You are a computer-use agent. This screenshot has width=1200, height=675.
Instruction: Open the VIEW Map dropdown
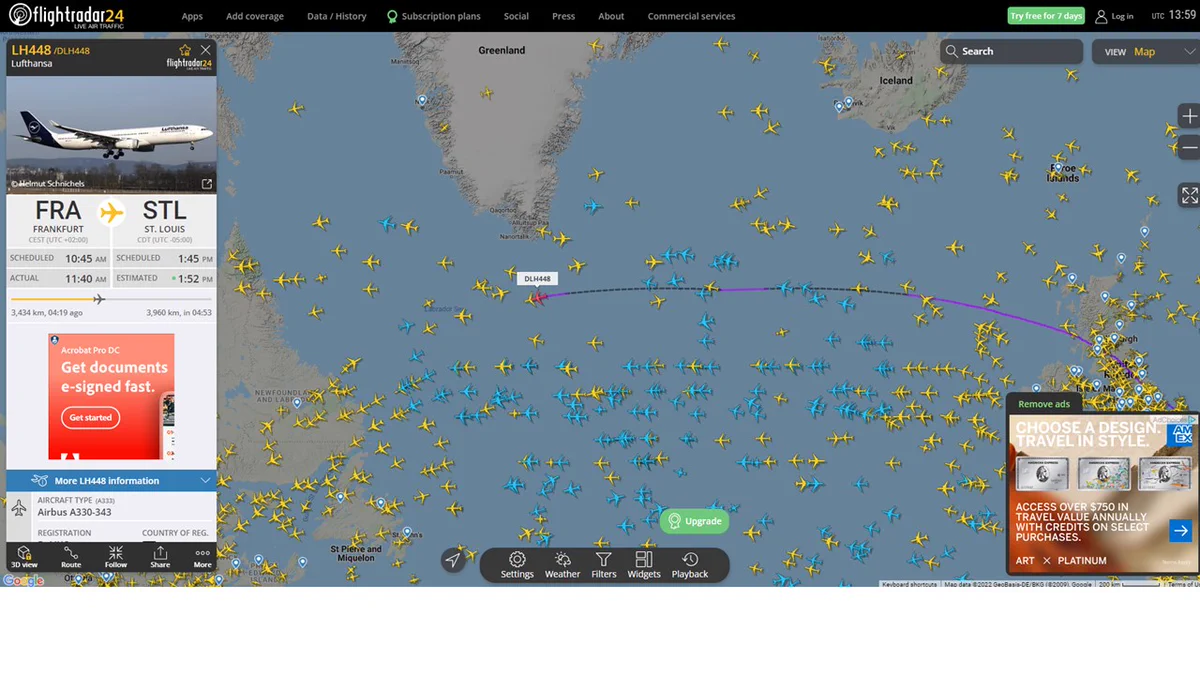click(x=1145, y=52)
